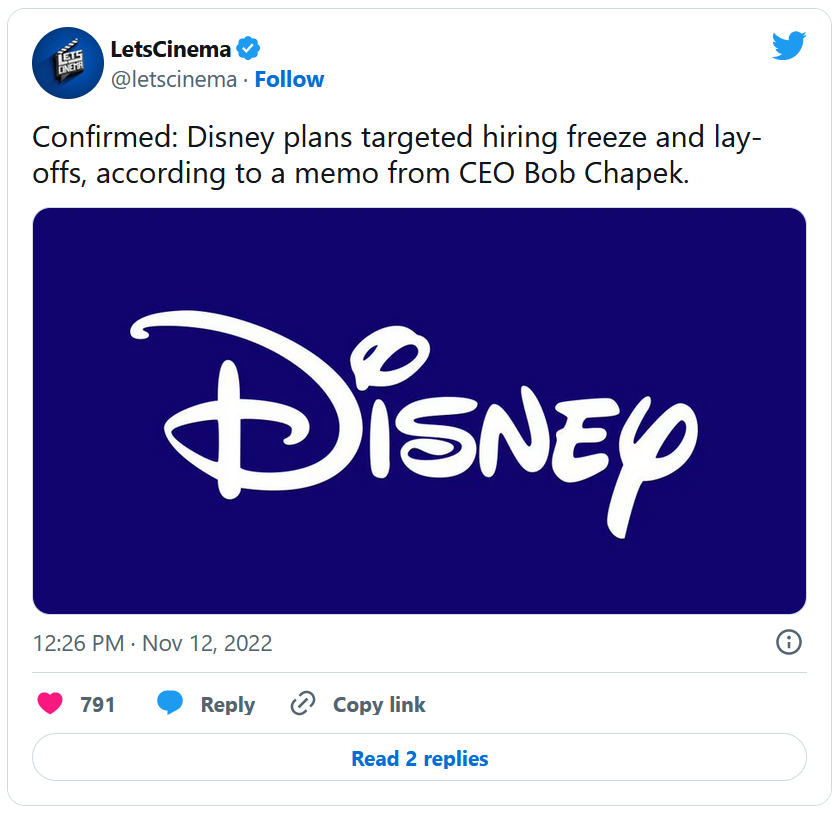The height and width of the screenshot is (815, 840).
Task: Open the Twitter bird logo
Action: pyautogui.click(x=788, y=46)
